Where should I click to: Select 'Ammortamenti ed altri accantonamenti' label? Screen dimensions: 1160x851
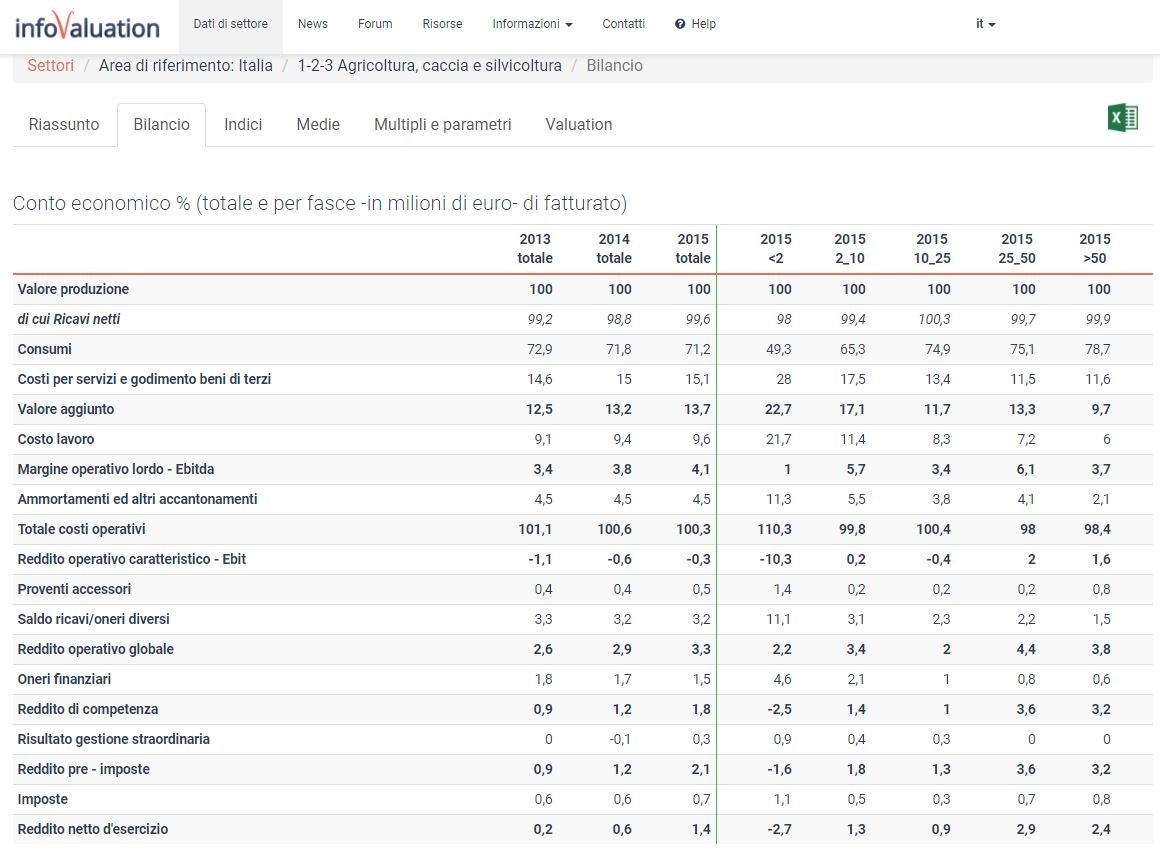138,499
